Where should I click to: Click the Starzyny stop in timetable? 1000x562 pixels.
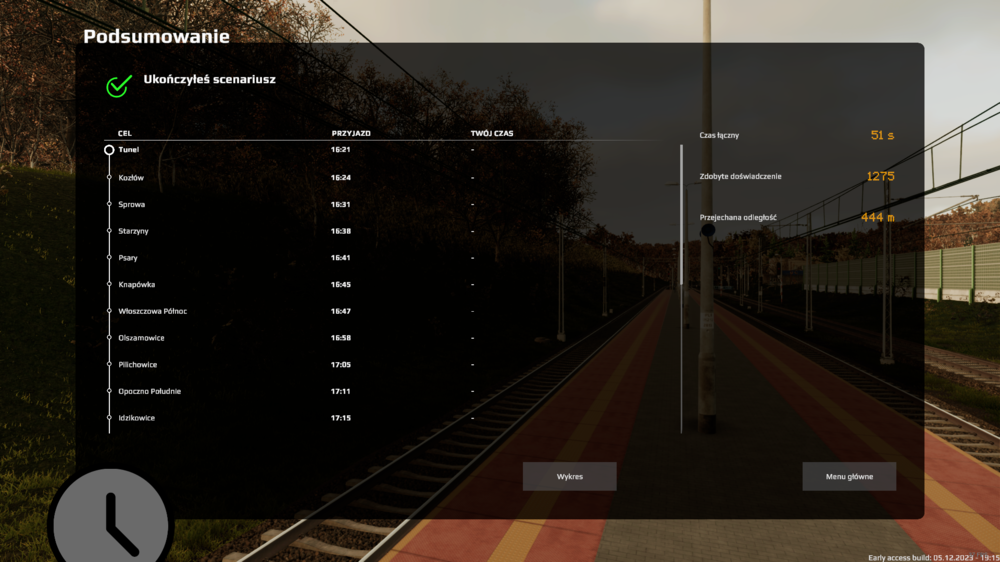tap(134, 231)
